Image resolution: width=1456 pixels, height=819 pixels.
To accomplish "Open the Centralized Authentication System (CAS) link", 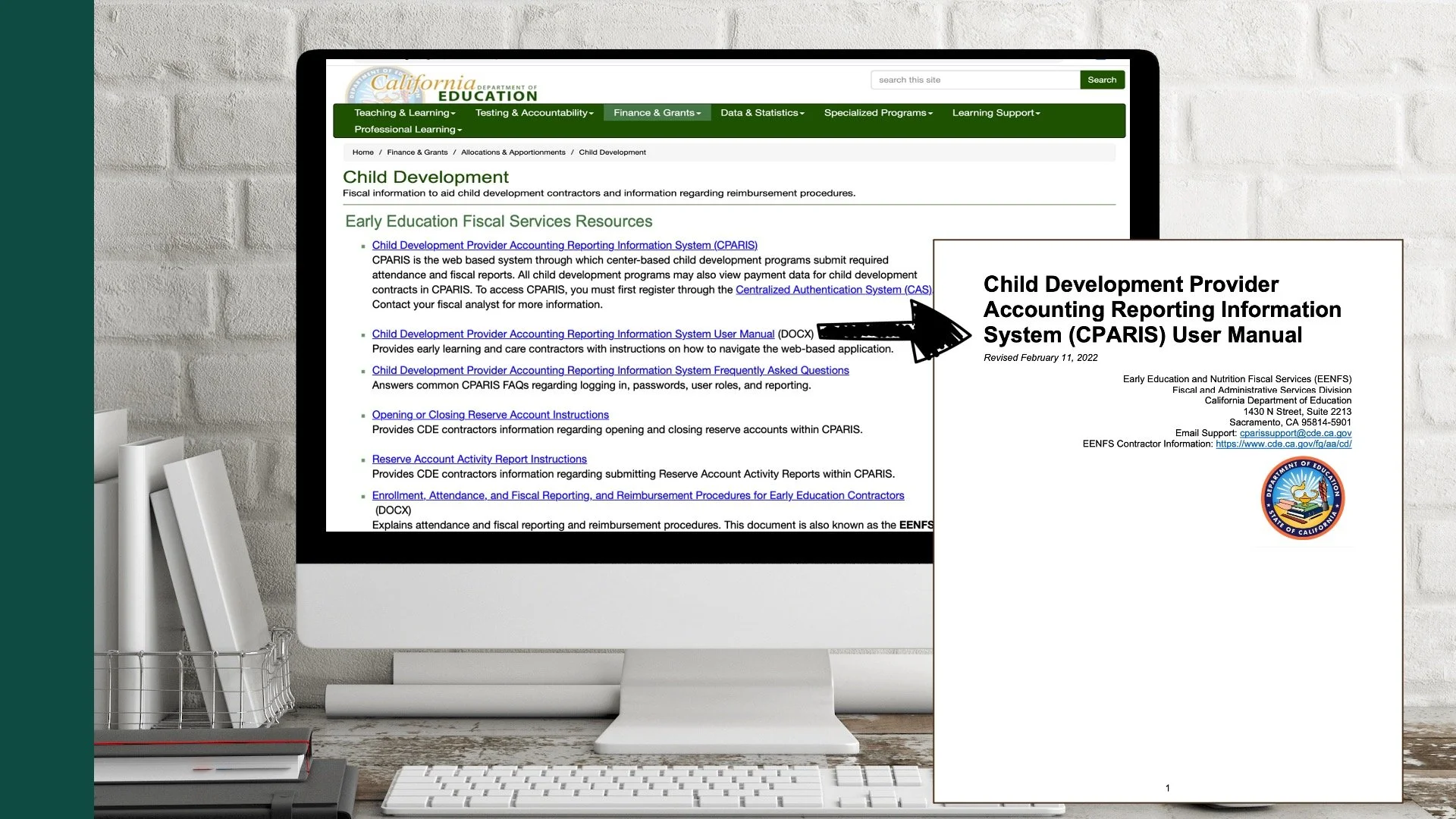I will tap(833, 289).
